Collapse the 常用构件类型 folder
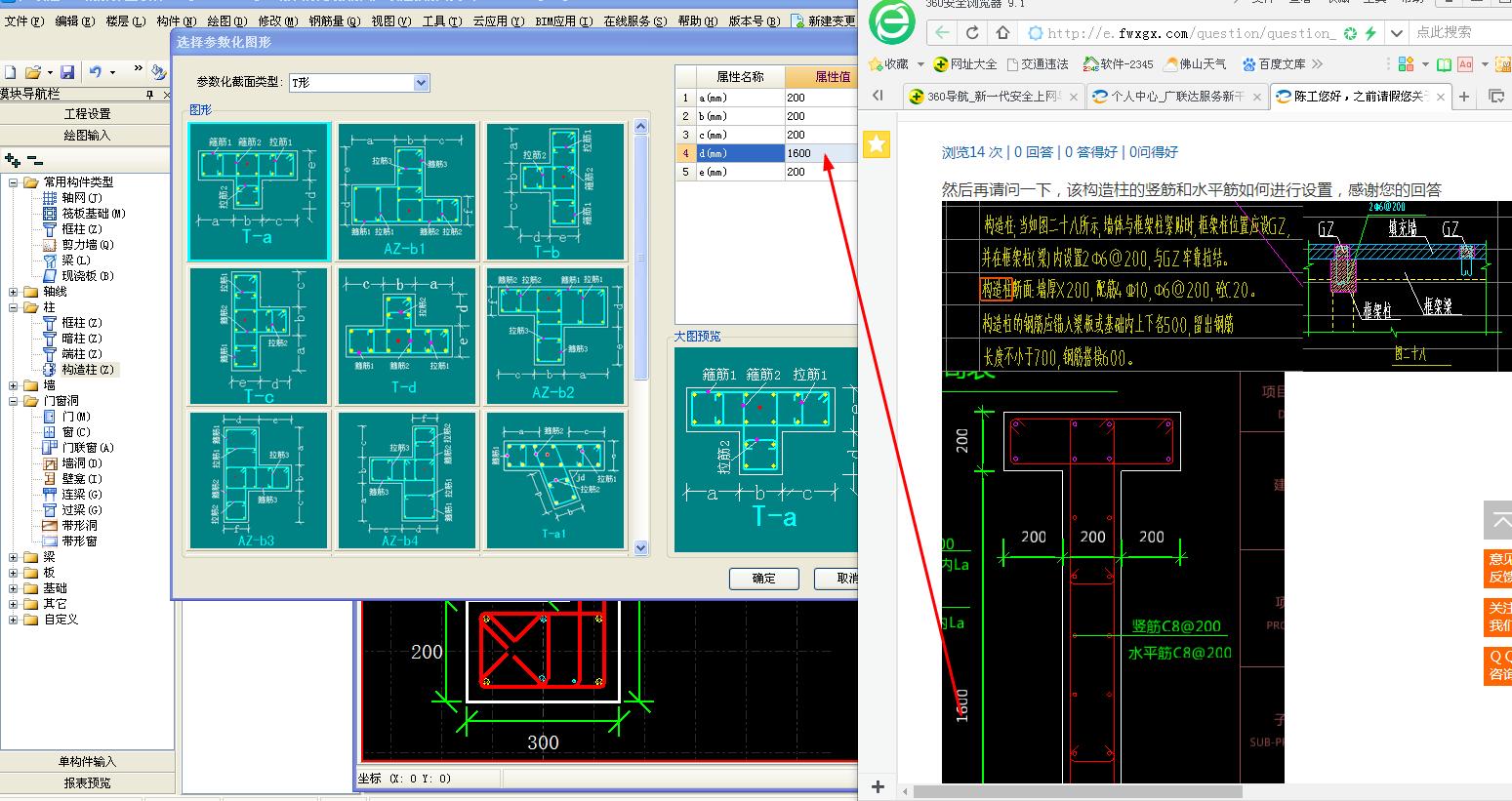The height and width of the screenshot is (801, 1512). [14, 182]
